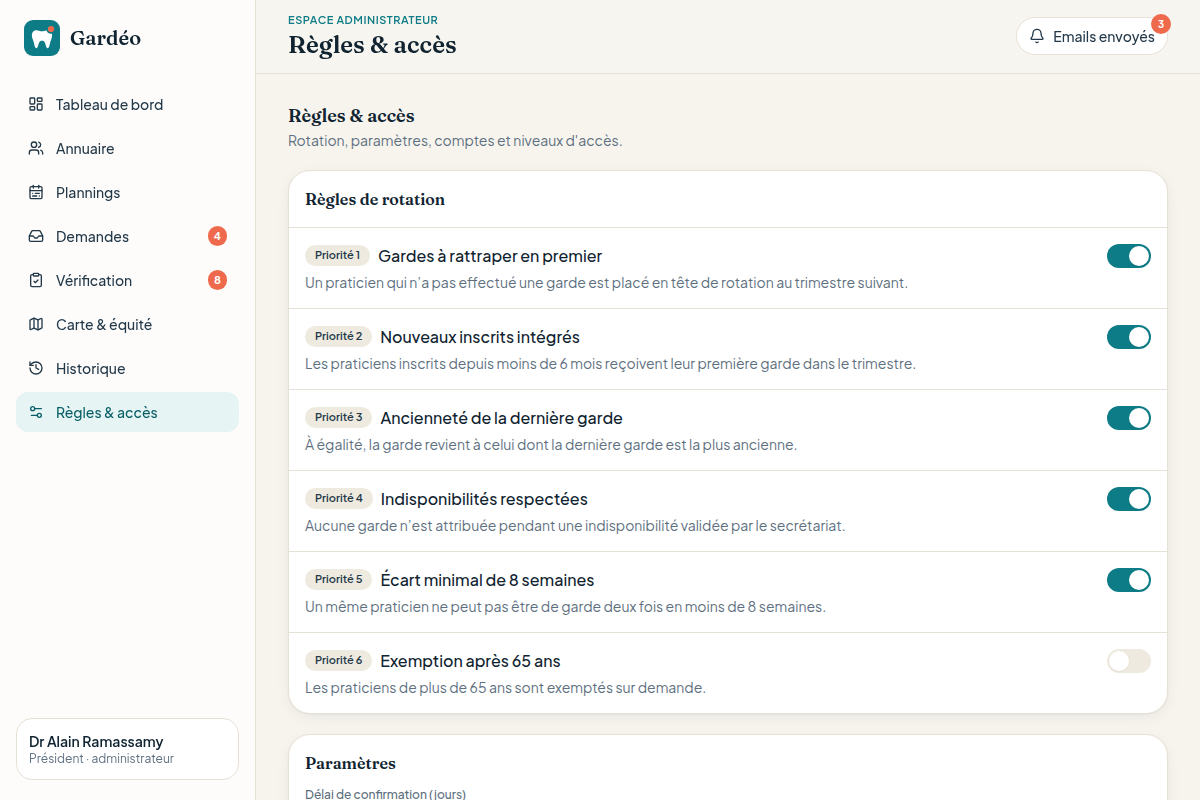This screenshot has width=1200, height=800.
Task: Click 'Exemption après 65 ans' rule title
Action: [x=470, y=661]
